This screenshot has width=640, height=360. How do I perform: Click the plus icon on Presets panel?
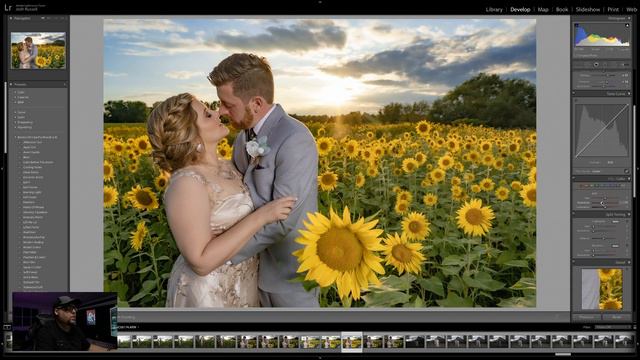(x=64, y=84)
